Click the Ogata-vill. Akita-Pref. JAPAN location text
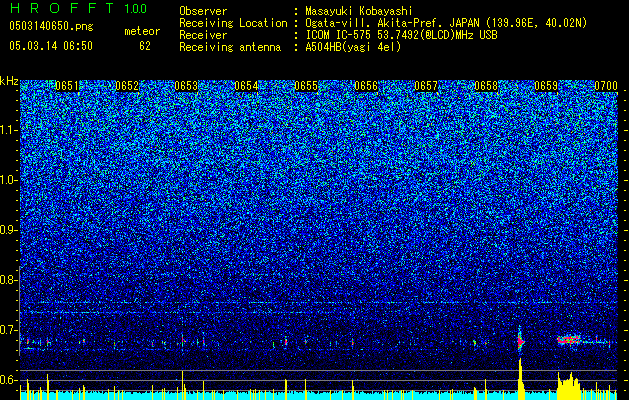 446,23
